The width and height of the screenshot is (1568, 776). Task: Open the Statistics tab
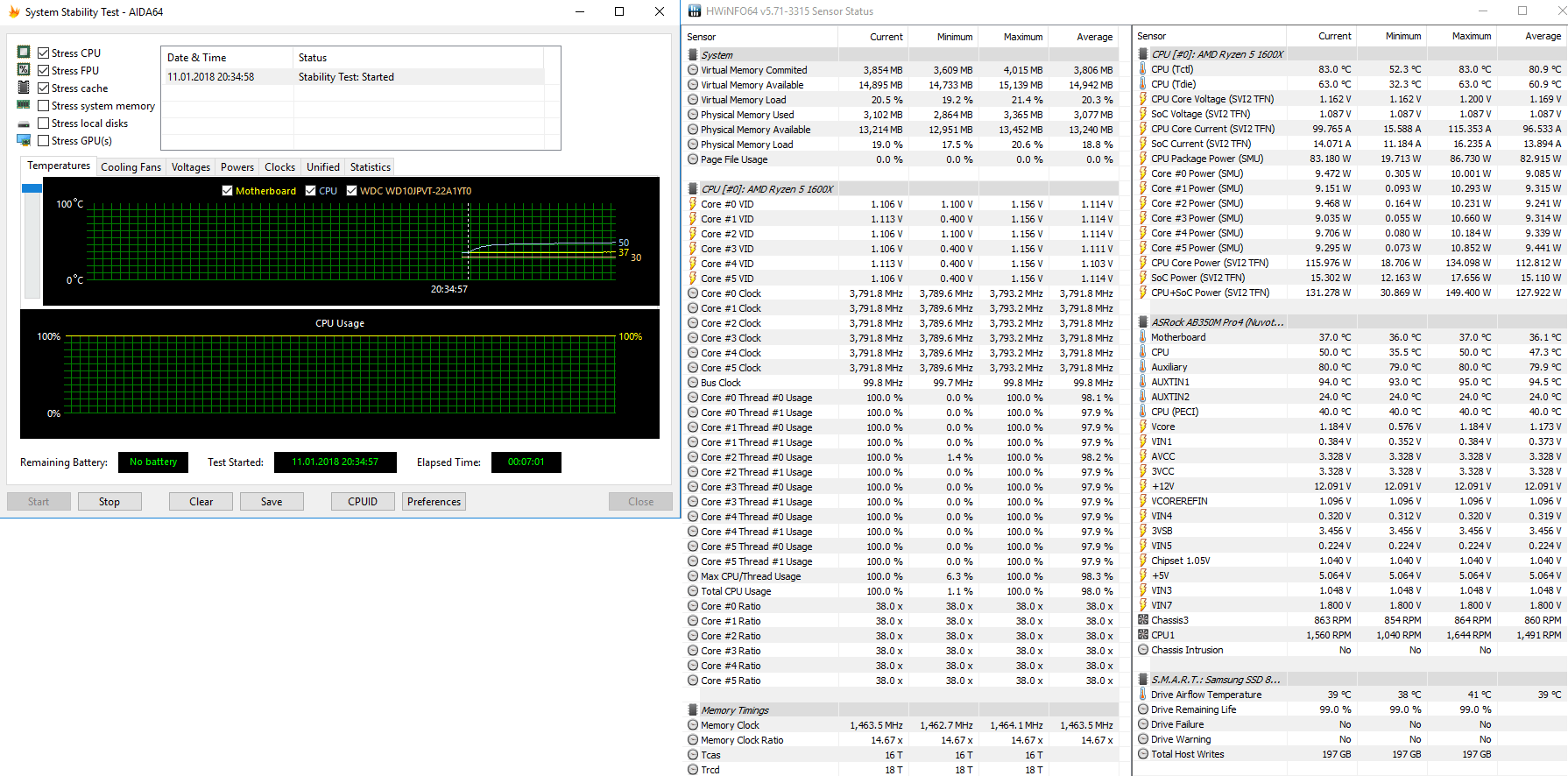[371, 167]
